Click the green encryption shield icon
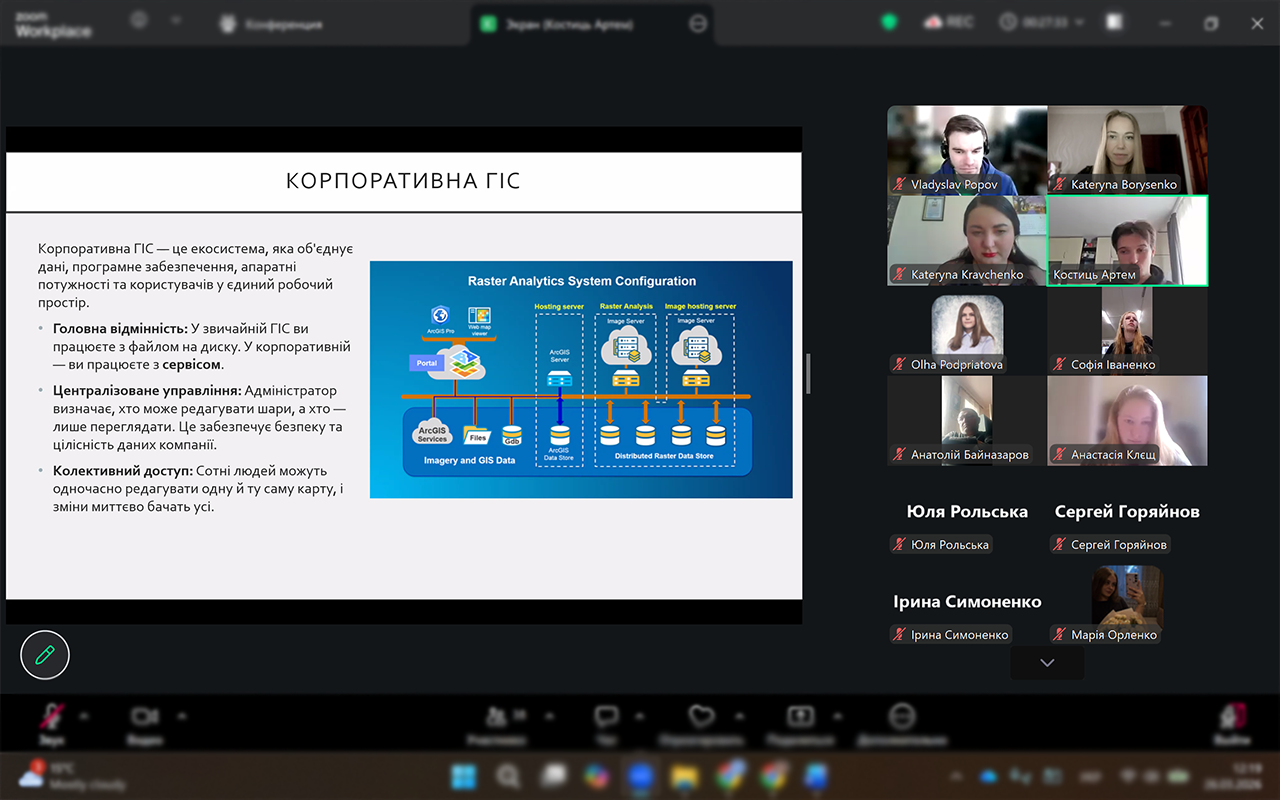 tap(887, 22)
